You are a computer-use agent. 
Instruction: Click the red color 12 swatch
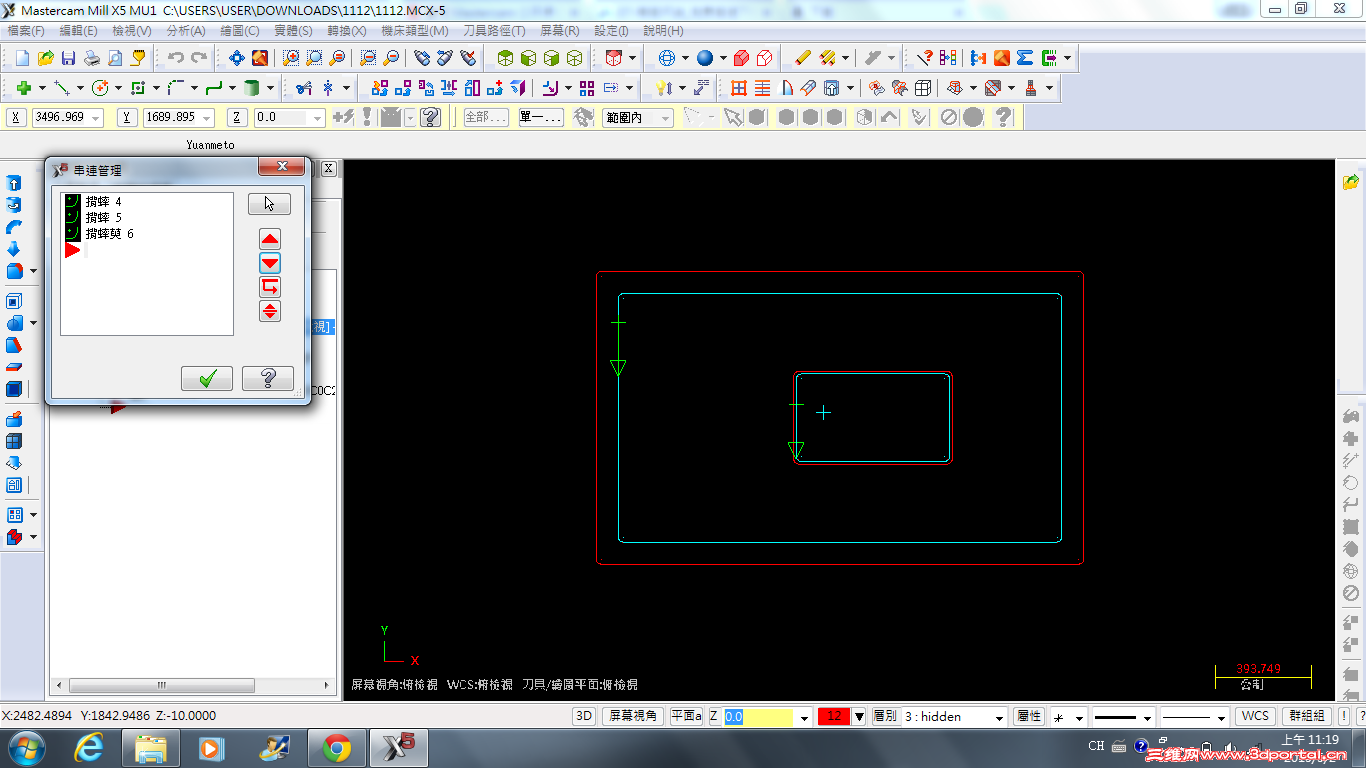point(833,716)
